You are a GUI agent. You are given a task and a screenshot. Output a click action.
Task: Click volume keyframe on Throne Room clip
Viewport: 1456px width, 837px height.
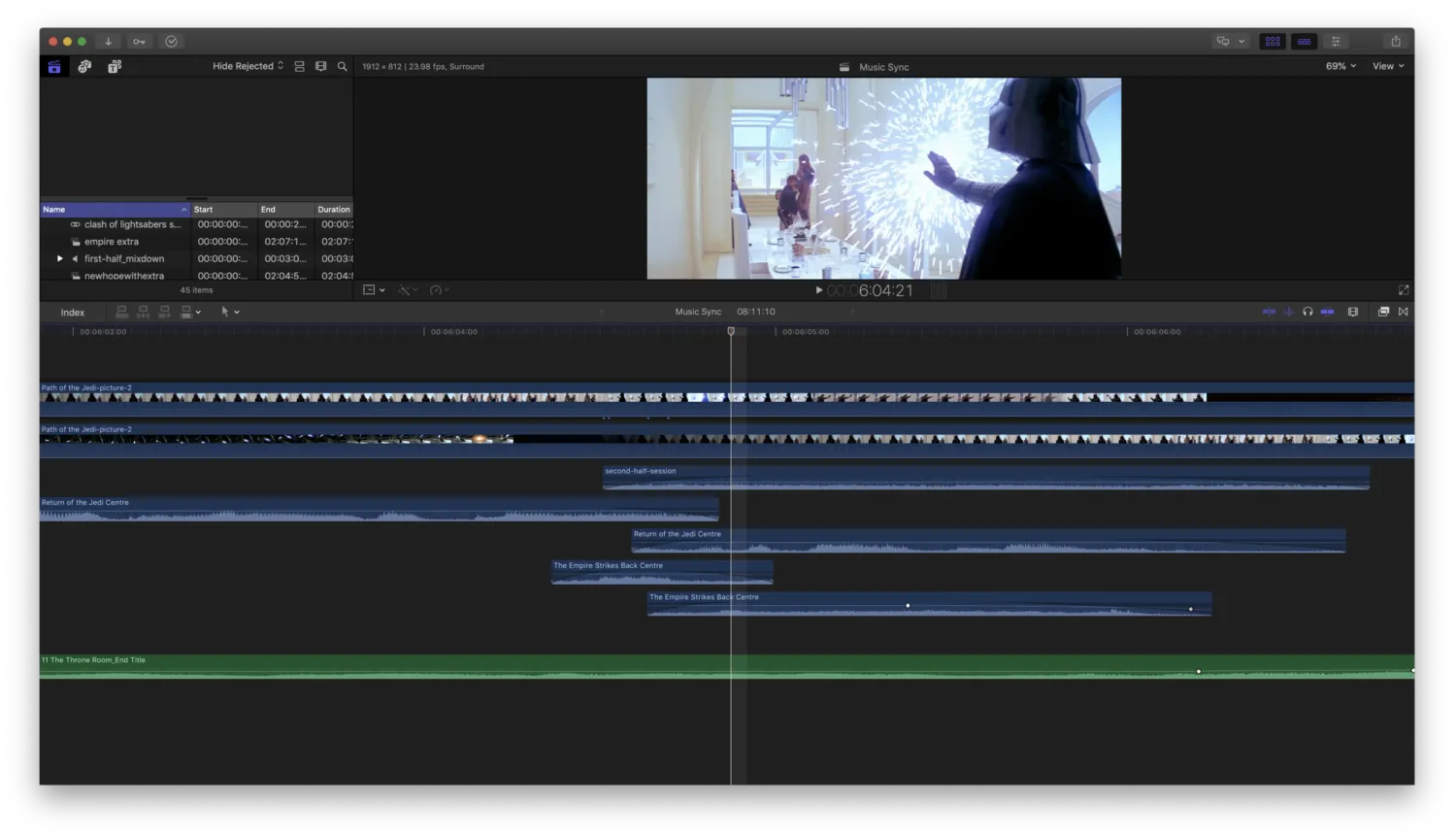click(1199, 672)
